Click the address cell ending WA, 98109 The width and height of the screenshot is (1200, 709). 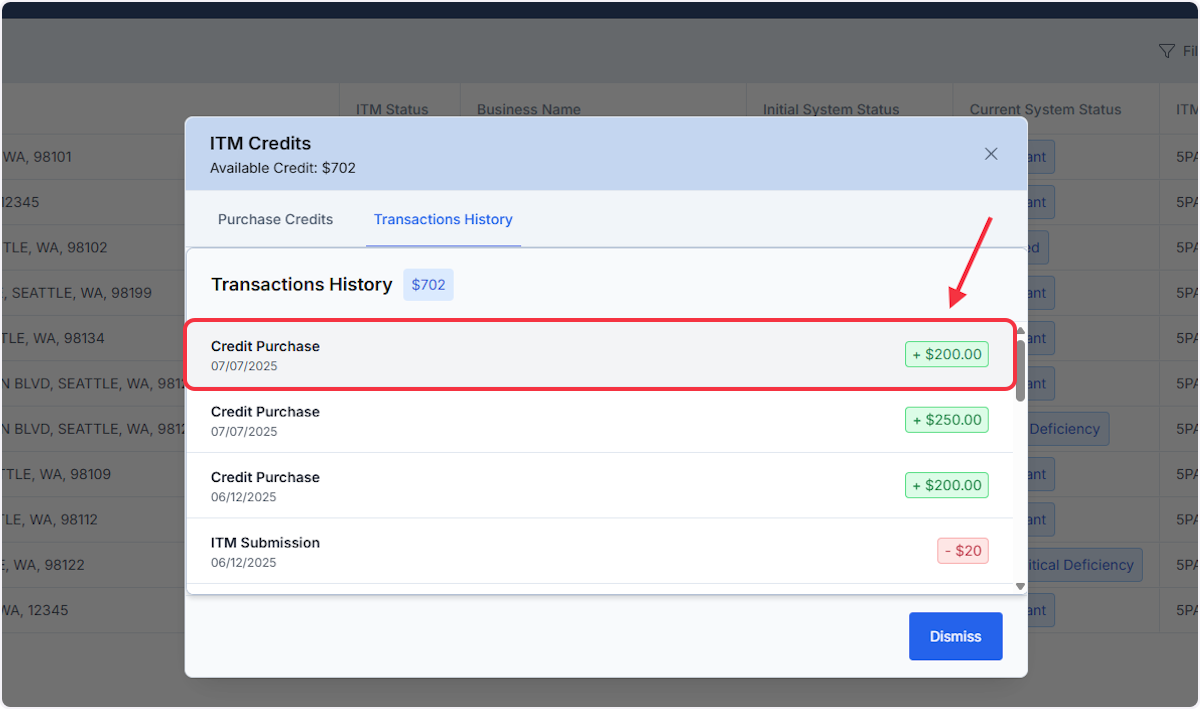[x=56, y=474]
